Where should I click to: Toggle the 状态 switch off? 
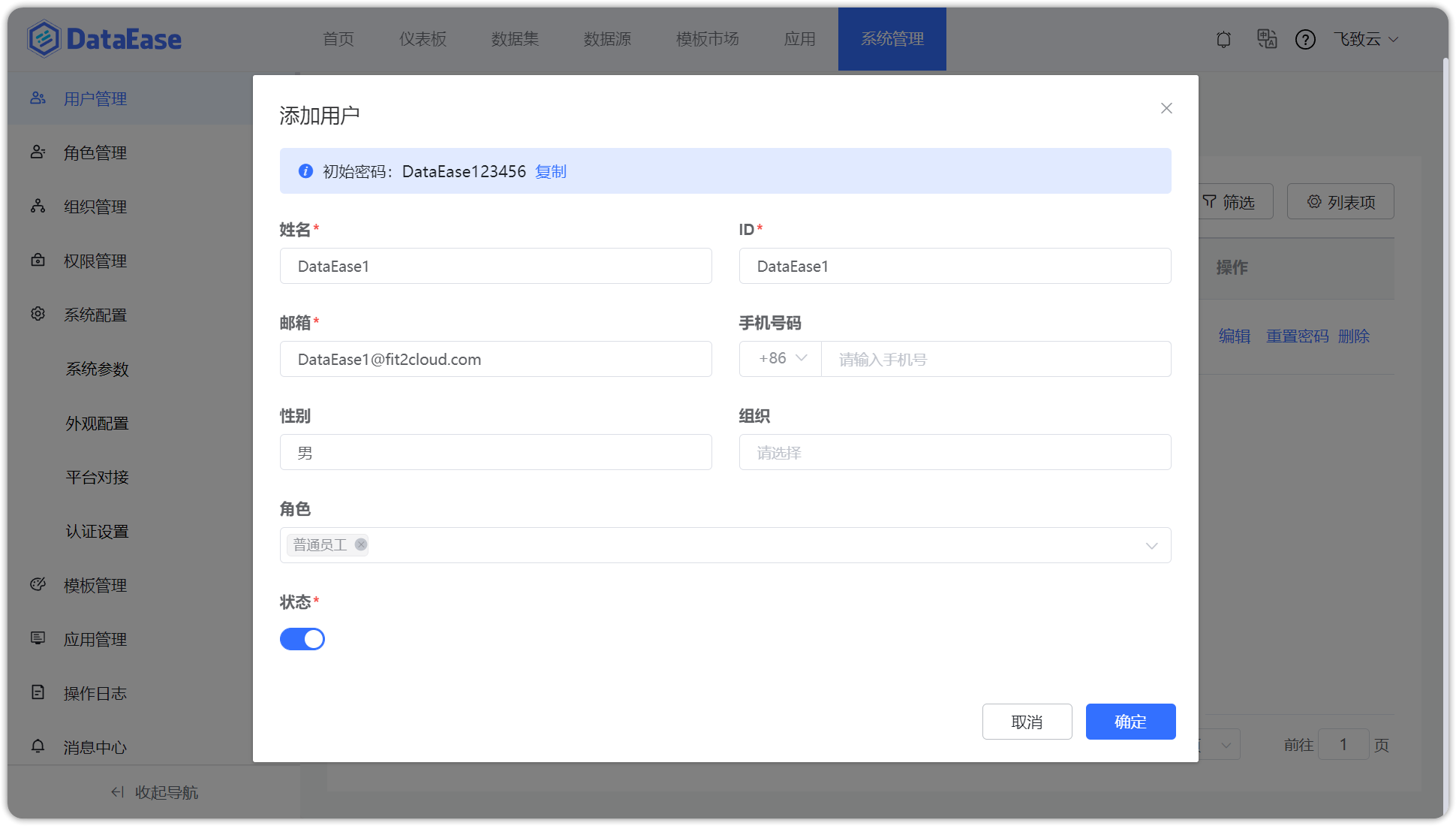click(302, 639)
